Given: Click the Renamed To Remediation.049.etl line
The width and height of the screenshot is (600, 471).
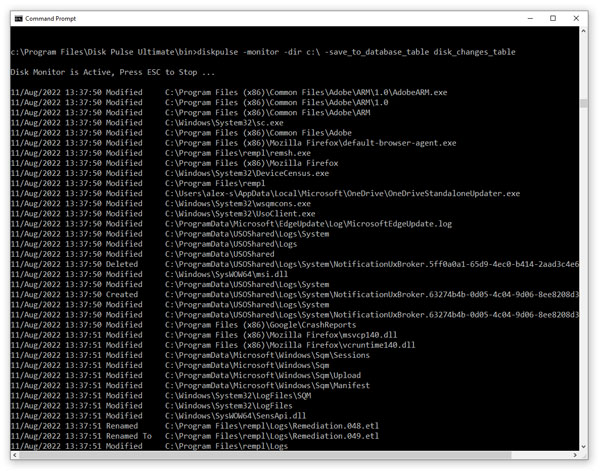Looking at the screenshot, I should click(x=195, y=436).
